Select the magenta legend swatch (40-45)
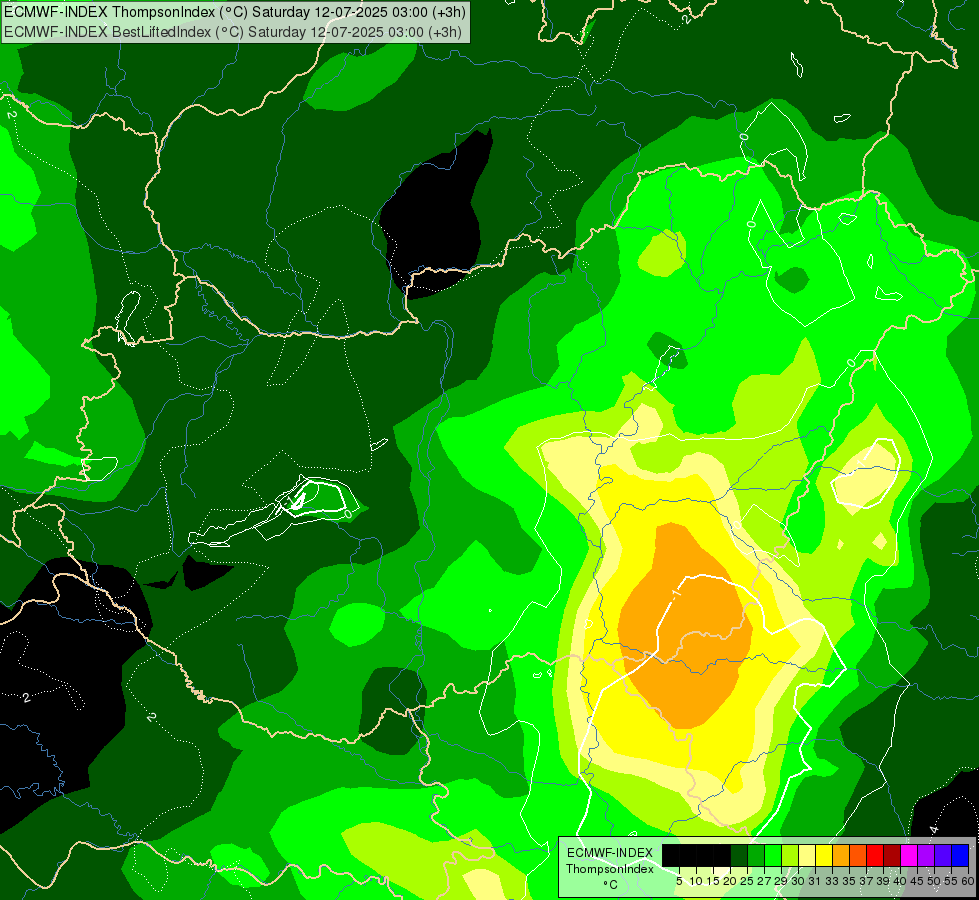Image resolution: width=979 pixels, height=900 pixels. [x=909, y=855]
